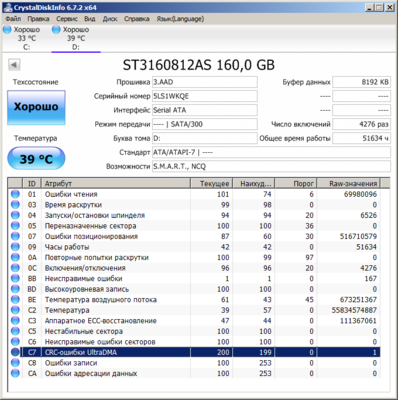Click status orb for attribute C8

(15, 363)
